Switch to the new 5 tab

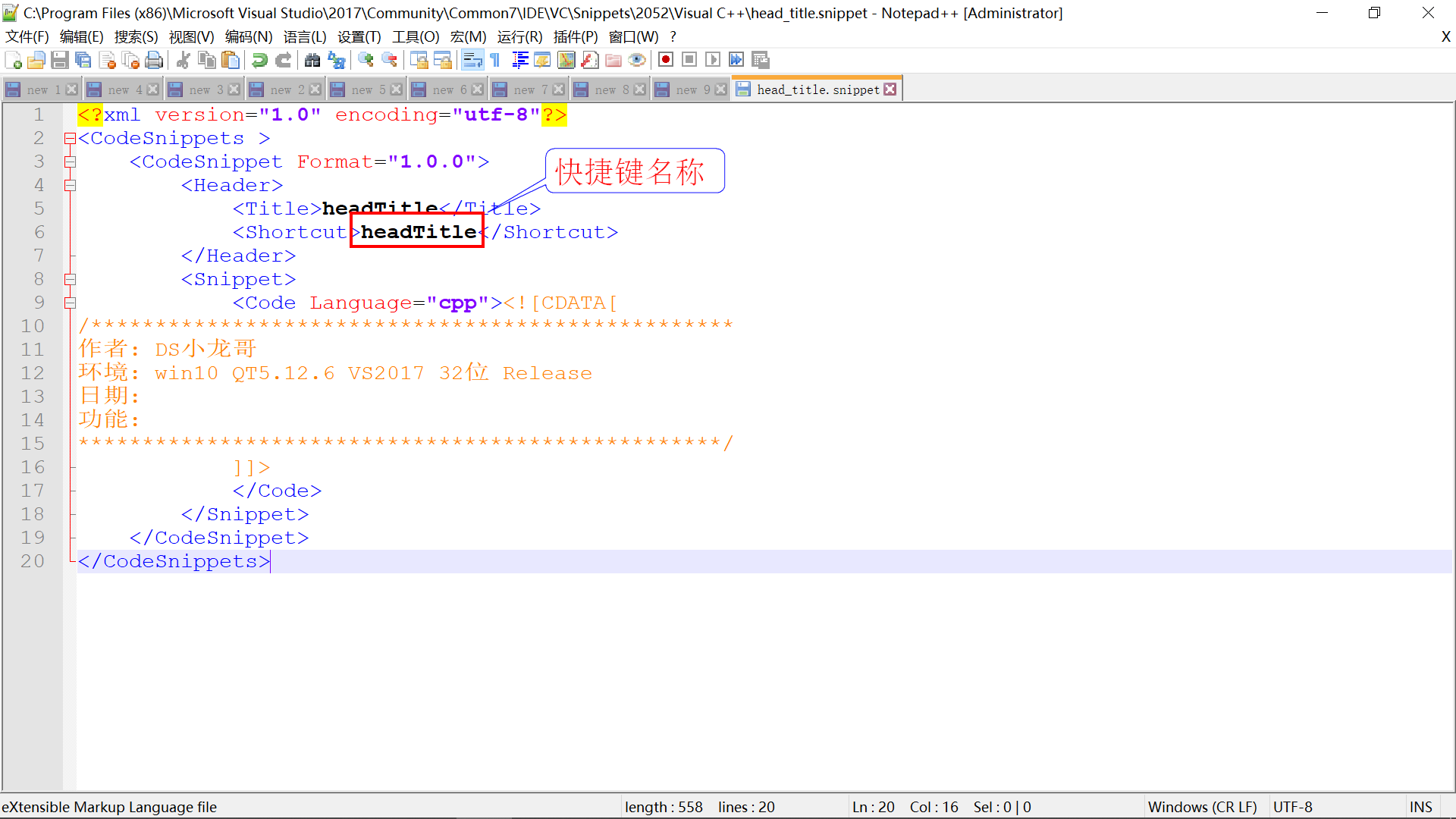point(368,89)
